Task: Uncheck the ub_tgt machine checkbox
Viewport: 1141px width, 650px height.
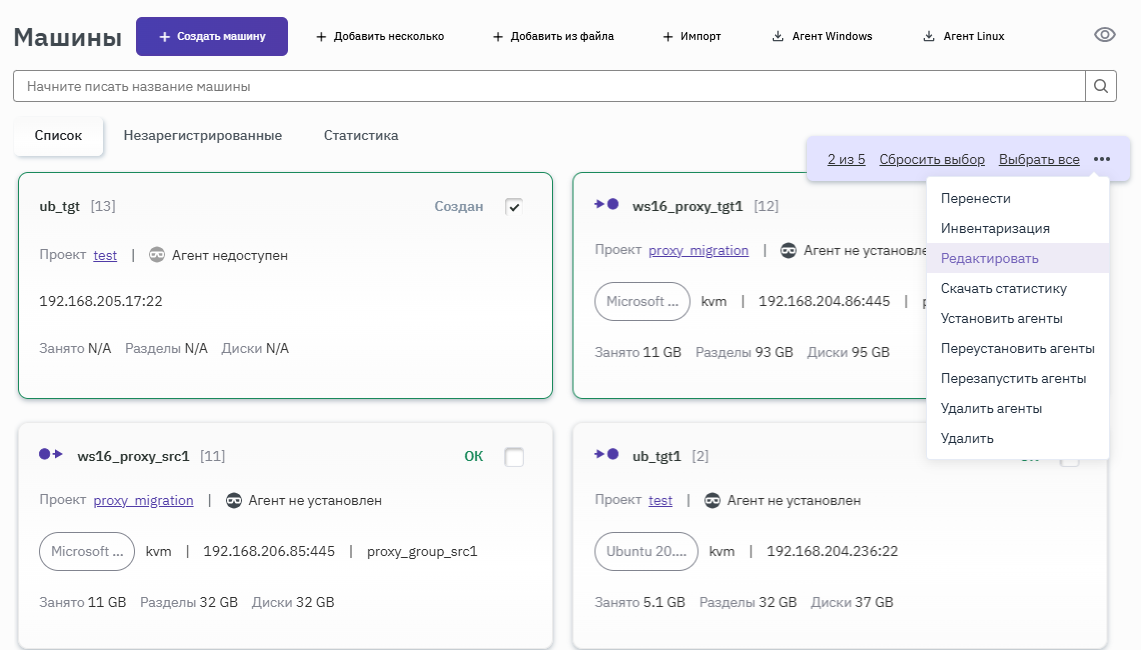Action: click(514, 207)
